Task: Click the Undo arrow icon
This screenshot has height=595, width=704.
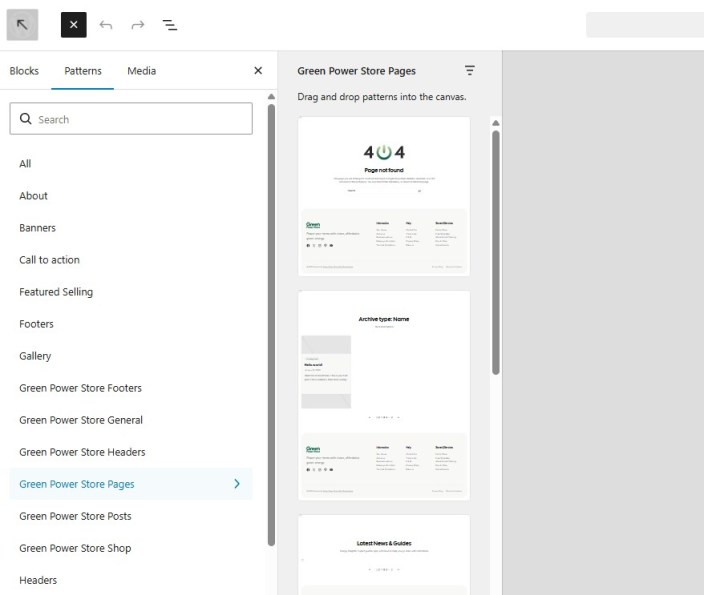Action: [x=106, y=25]
